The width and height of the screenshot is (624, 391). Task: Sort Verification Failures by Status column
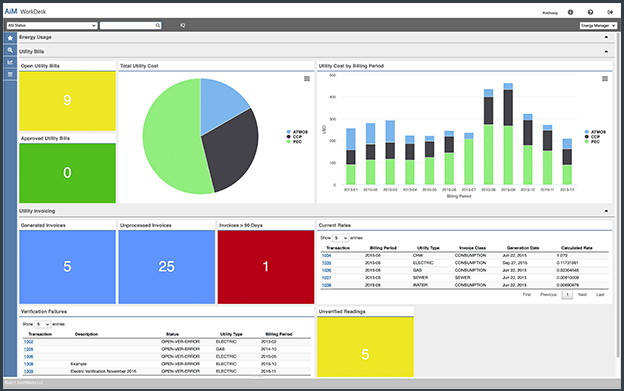pos(172,334)
